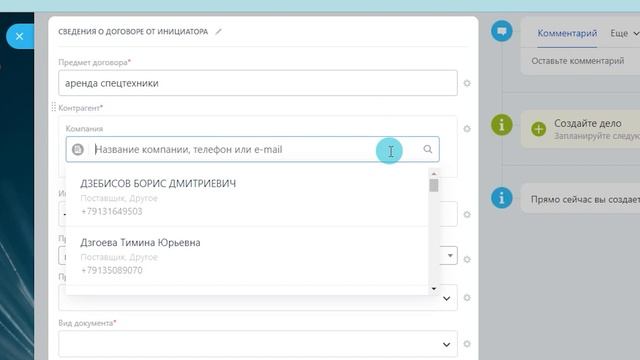The height and width of the screenshot is (360, 640).
Task: Click СВЕДЕНИЯ О ДОГОВОРЕ ОТ ИНИЦИАТОРА title
Action: click(133, 32)
